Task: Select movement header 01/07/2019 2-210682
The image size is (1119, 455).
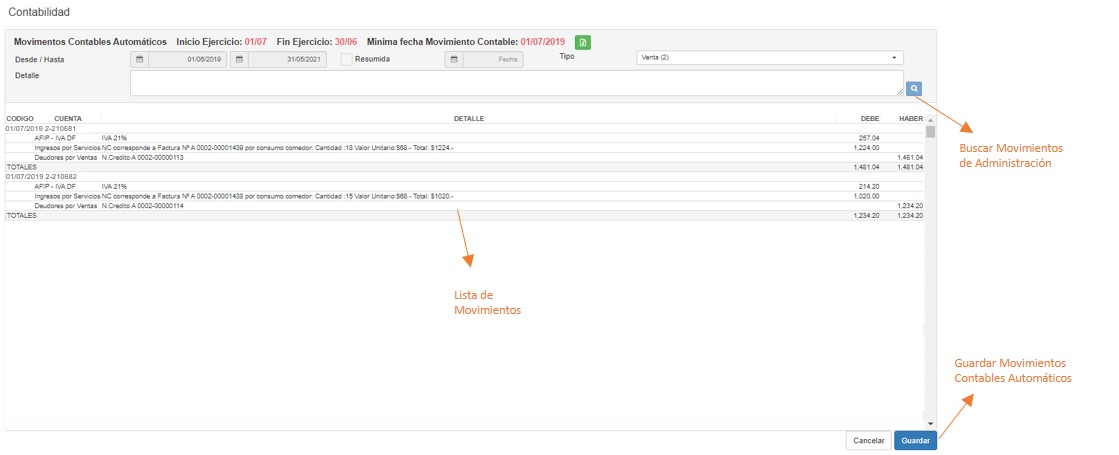Action: [40, 176]
